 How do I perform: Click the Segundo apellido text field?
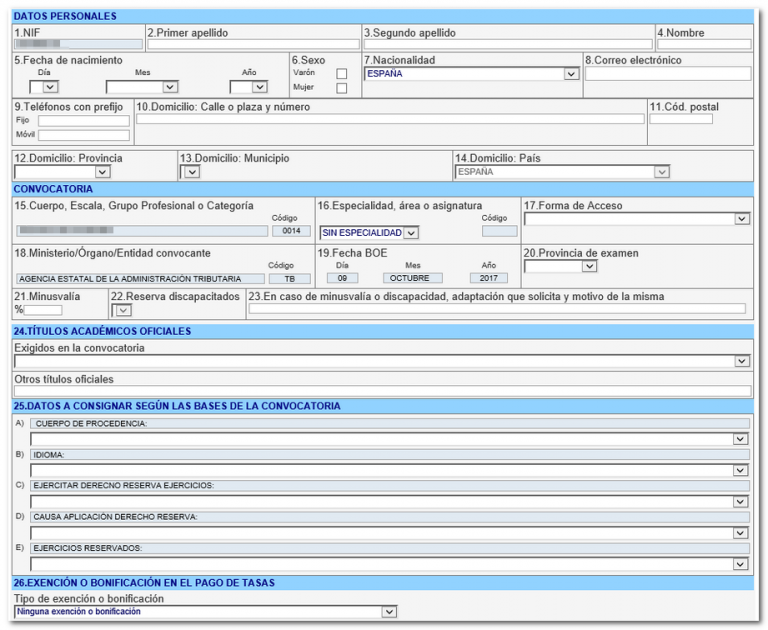[x=507, y=45]
